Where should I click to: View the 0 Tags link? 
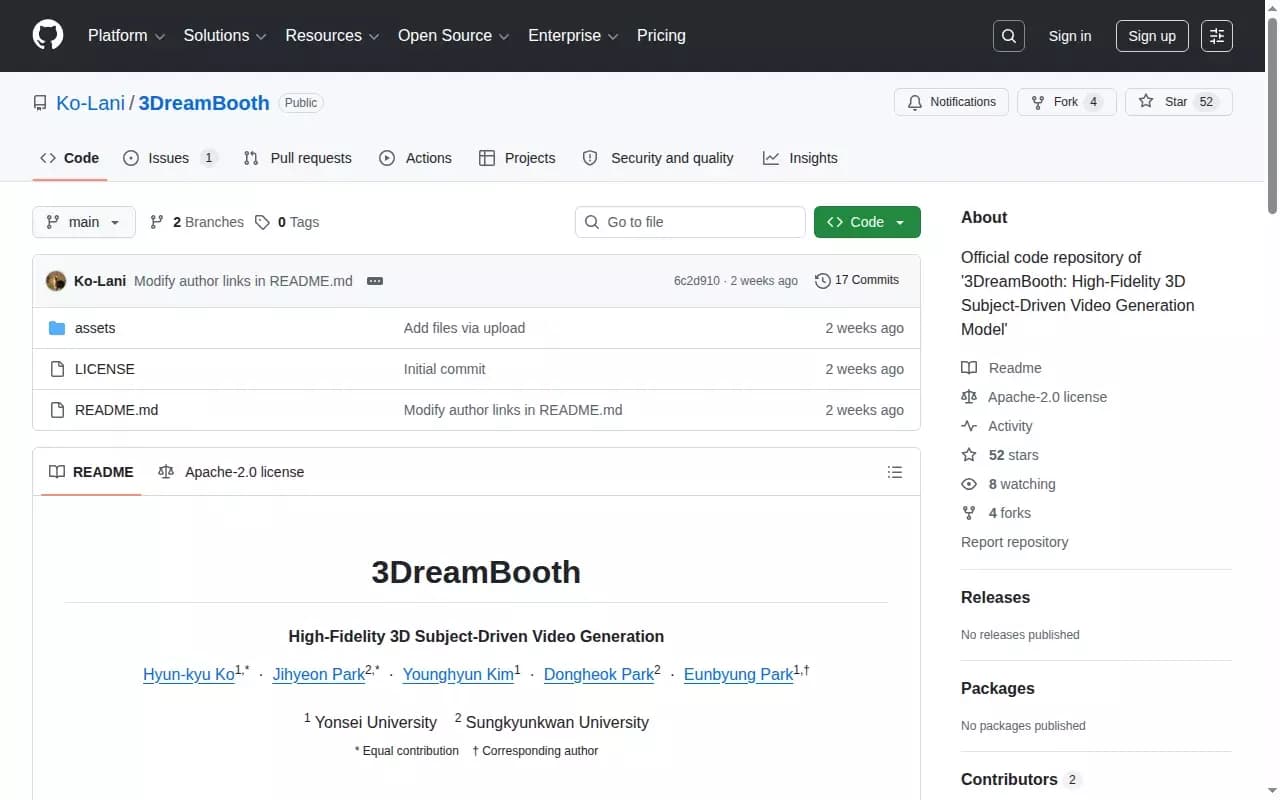[x=287, y=222]
